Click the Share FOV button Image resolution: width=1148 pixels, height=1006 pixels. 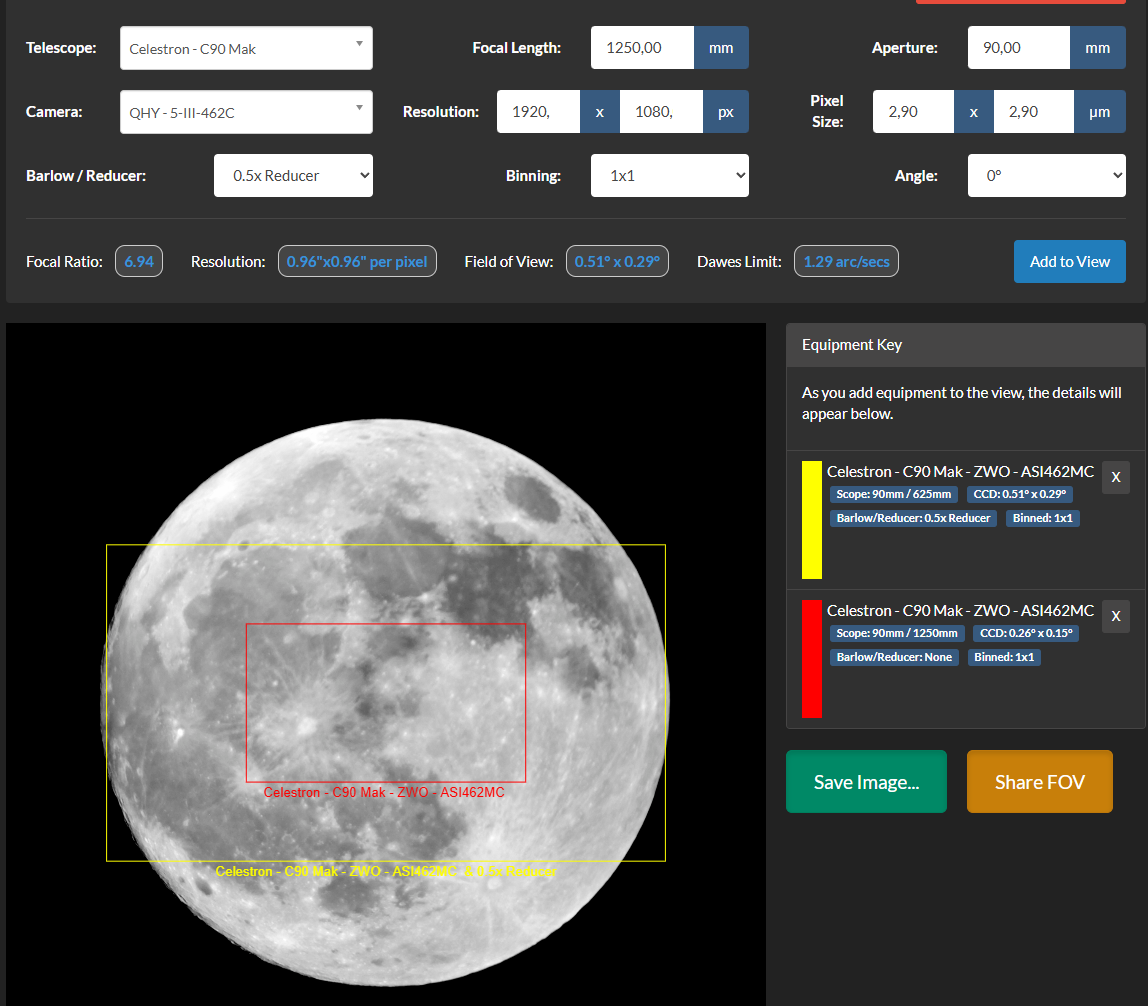click(x=1040, y=781)
